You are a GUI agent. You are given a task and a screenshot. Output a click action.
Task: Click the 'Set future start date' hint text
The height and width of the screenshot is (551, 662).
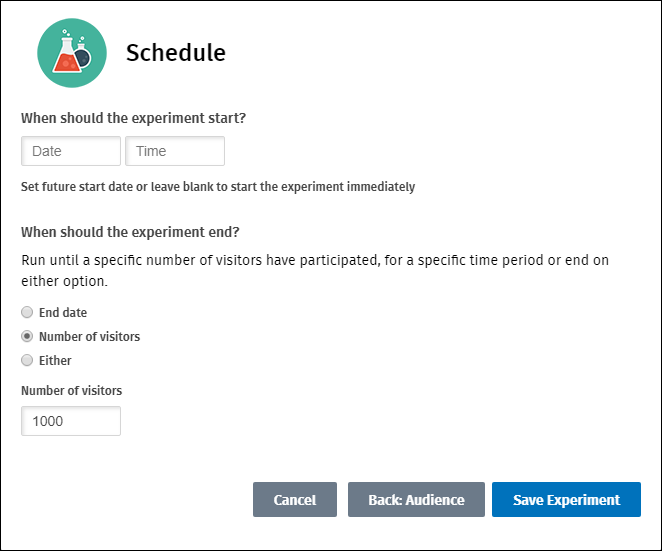tap(218, 187)
